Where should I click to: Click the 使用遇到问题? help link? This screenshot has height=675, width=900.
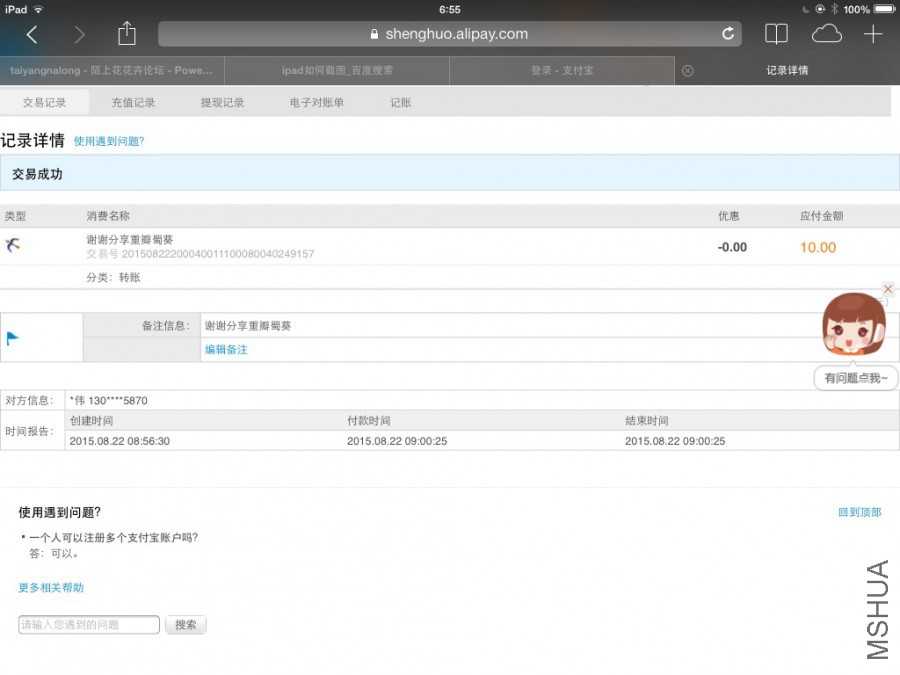pyautogui.click(x=109, y=142)
